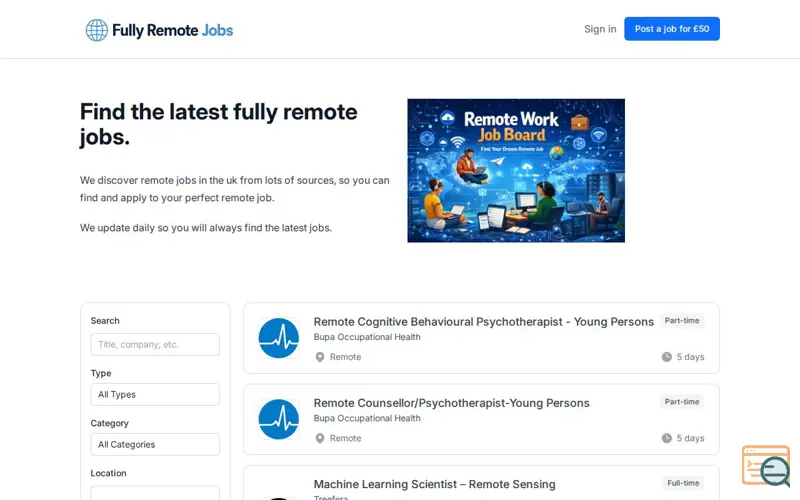Screen dimensions: 800x500
Task: Click Remote location text on Remote Counsellor job
Action: click(345, 438)
